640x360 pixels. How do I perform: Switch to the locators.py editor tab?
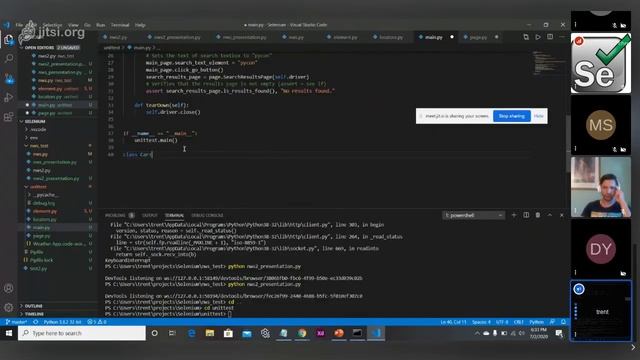pos(390,37)
